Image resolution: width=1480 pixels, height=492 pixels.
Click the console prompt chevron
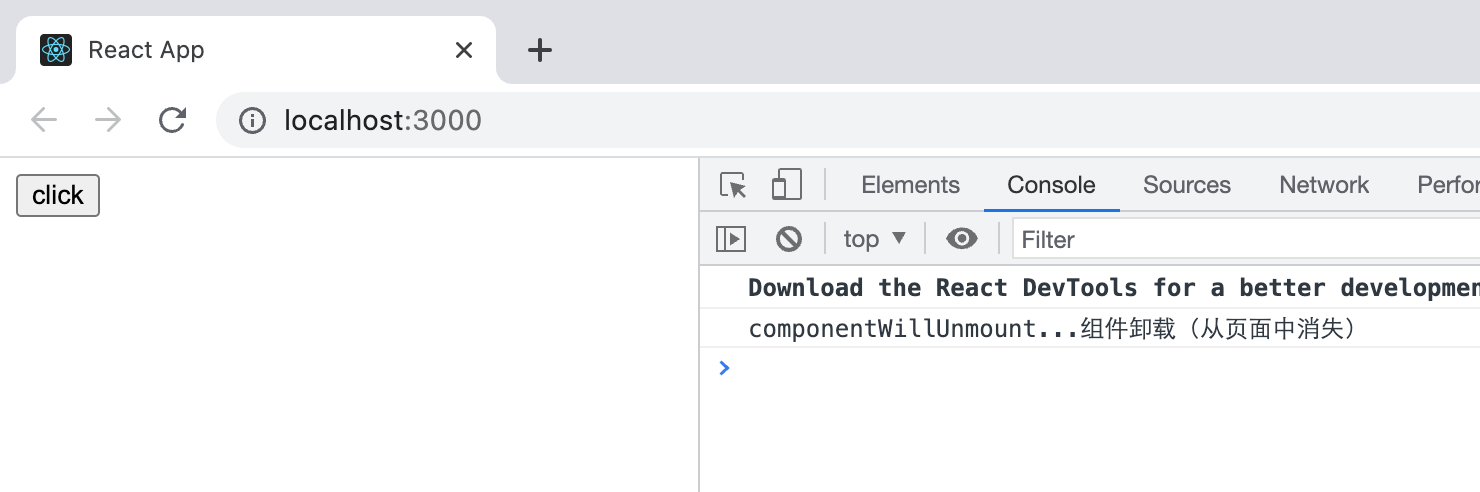[x=725, y=368]
